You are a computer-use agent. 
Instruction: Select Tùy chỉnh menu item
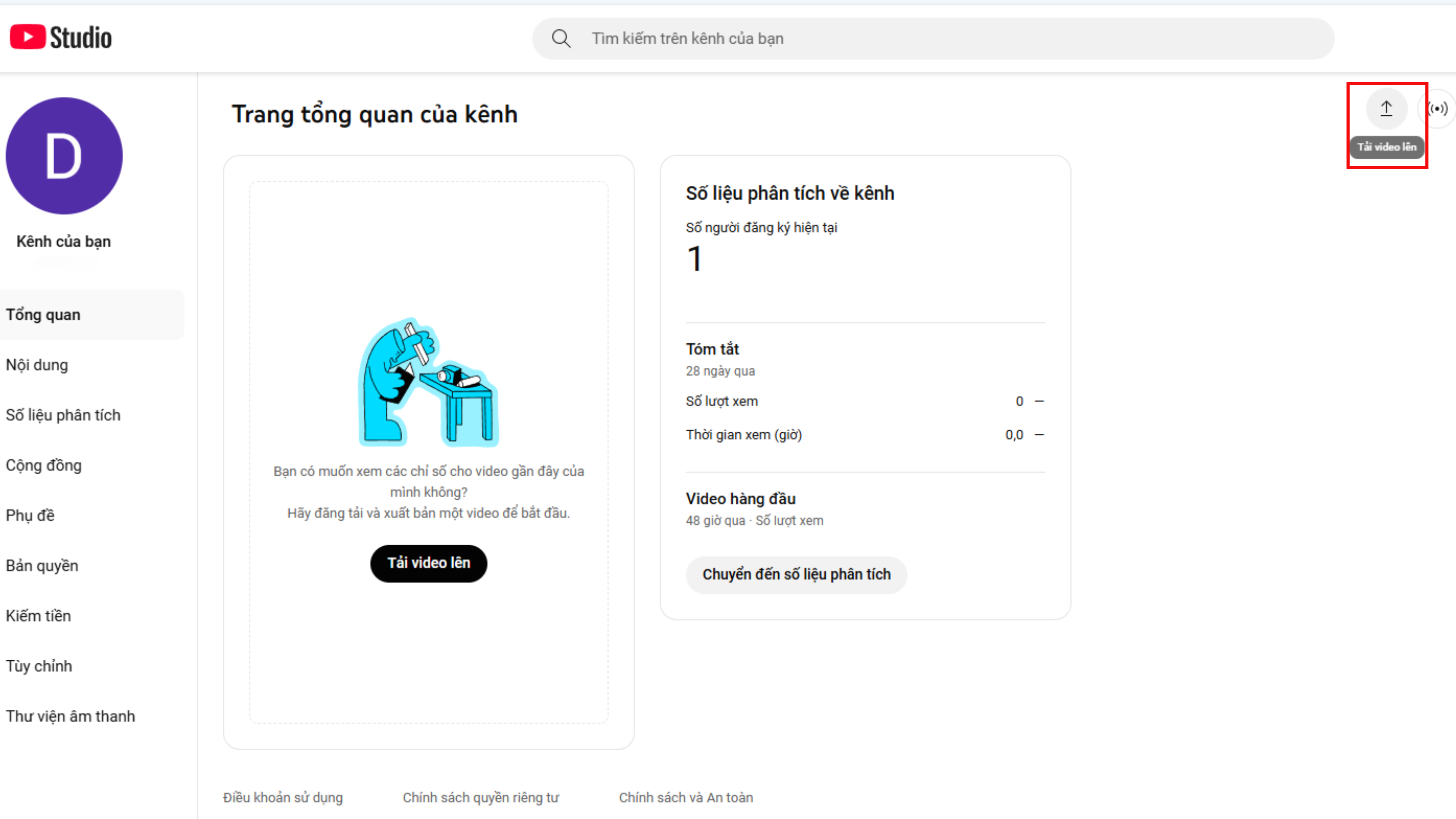point(39,666)
